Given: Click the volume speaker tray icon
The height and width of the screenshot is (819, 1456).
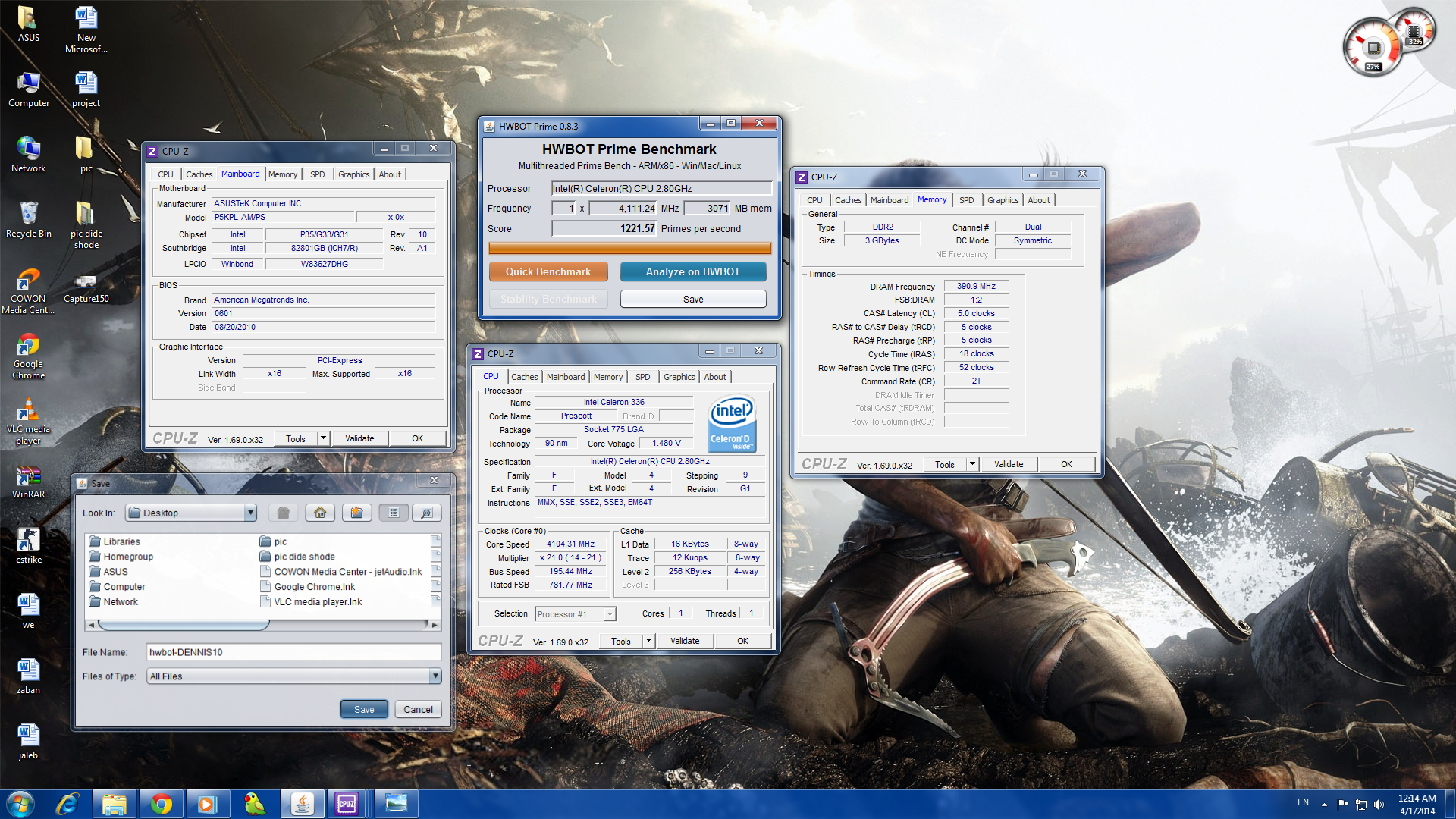Looking at the screenshot, I should point(1379,805).
